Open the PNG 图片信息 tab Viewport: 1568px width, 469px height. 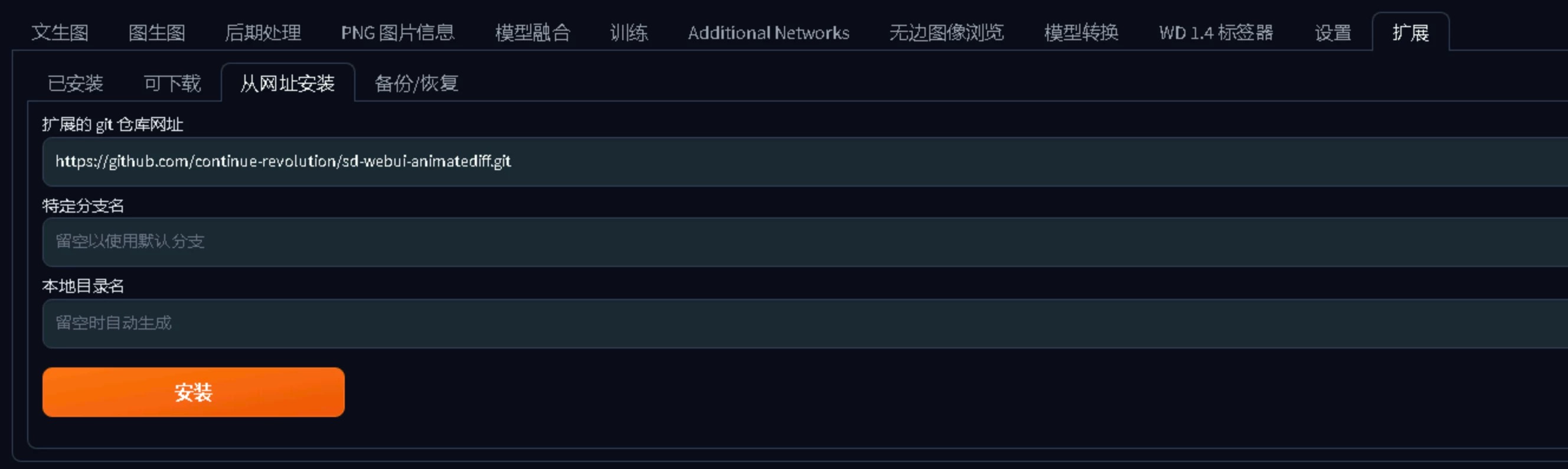[397, 32]
